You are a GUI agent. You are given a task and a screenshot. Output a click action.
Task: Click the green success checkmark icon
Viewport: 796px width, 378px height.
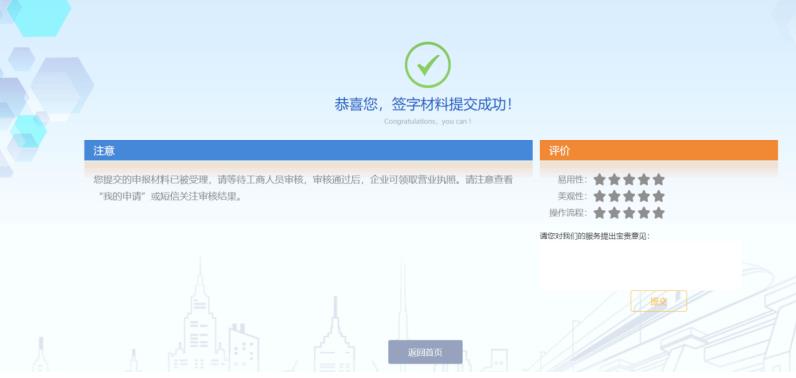coord(427,64)
